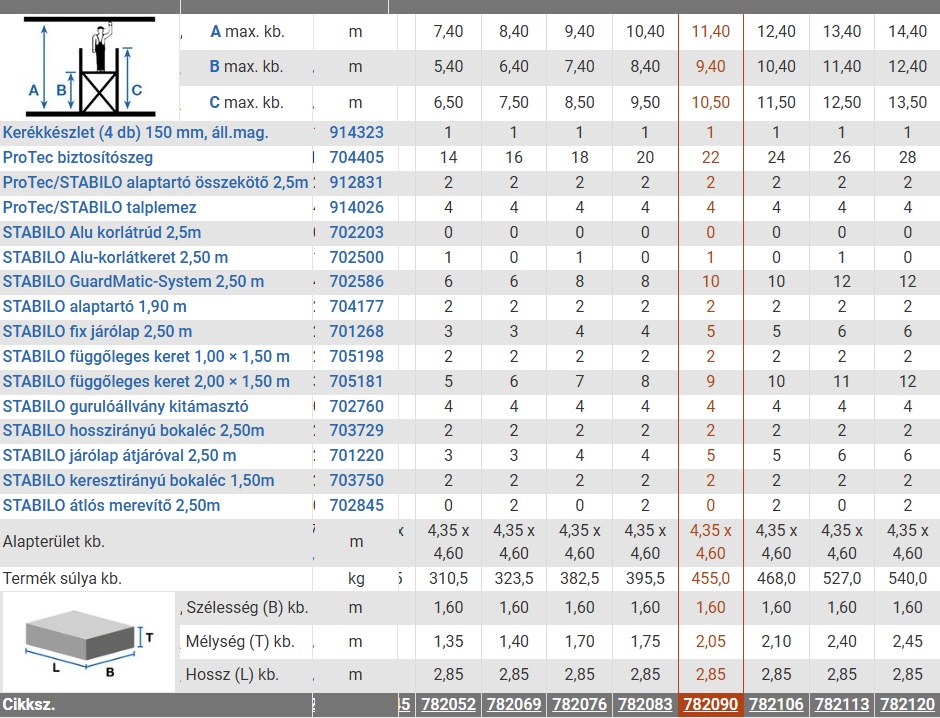Open STABILO alaptartó 1,90 m link
This screenshot has width=940, height=718.
(x=95, y=307)
